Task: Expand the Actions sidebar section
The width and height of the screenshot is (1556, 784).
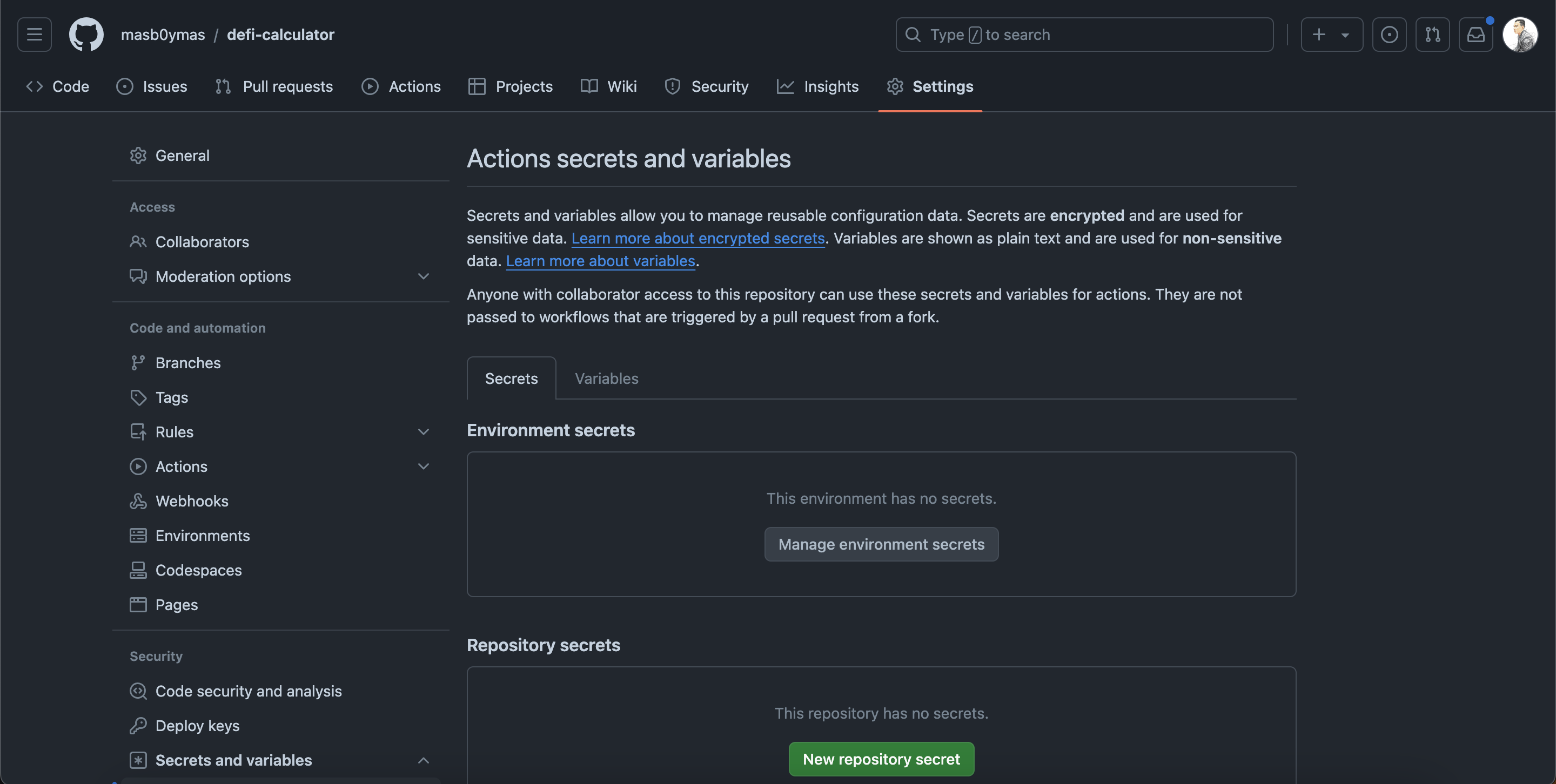Action: pos(424,467)
